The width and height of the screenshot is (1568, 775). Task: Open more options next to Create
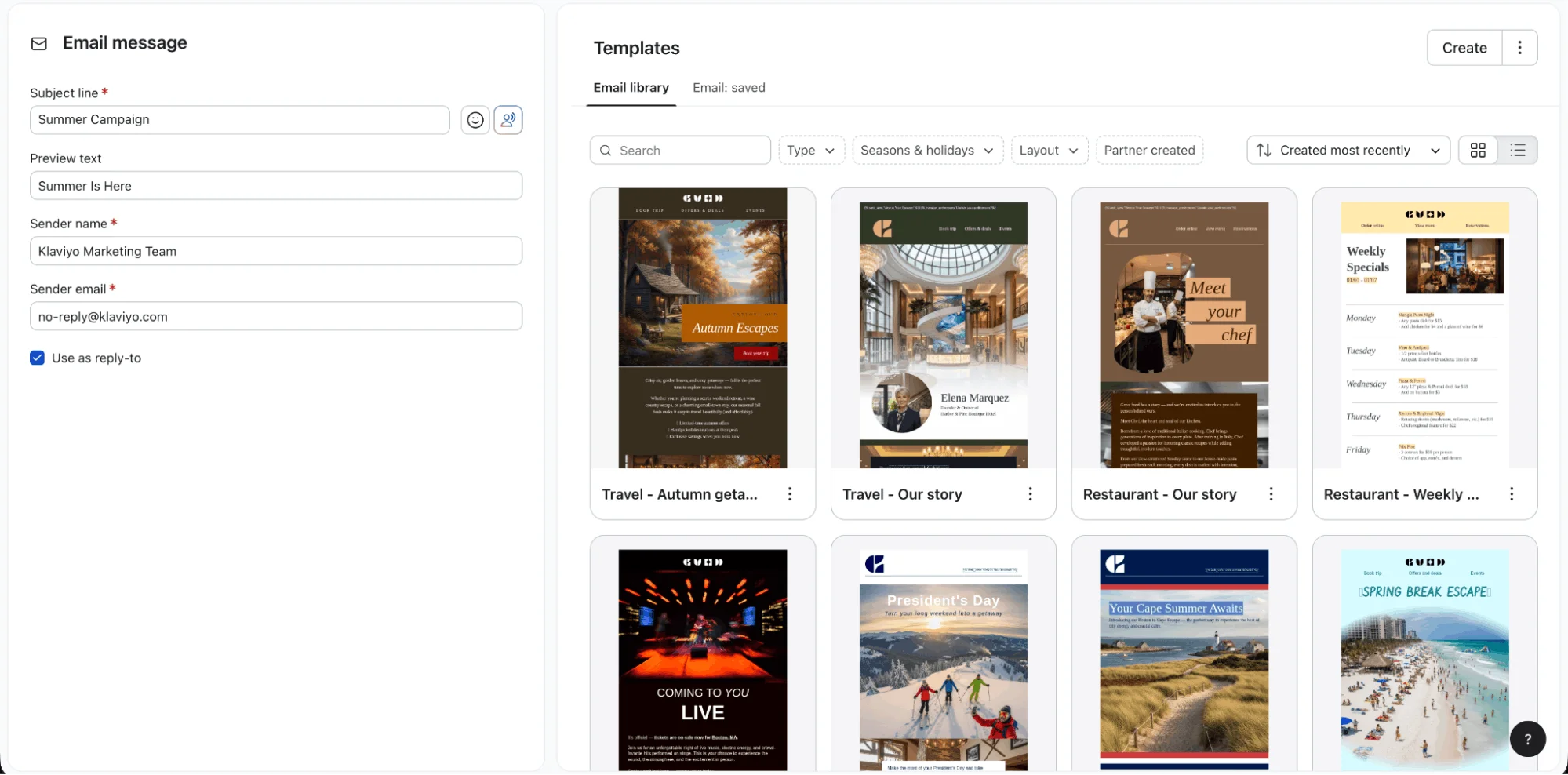point(1519,48)
